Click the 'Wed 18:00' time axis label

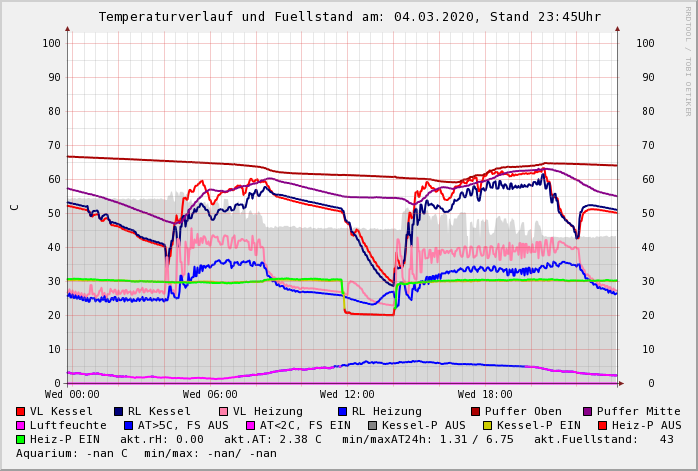coord(485,395)
